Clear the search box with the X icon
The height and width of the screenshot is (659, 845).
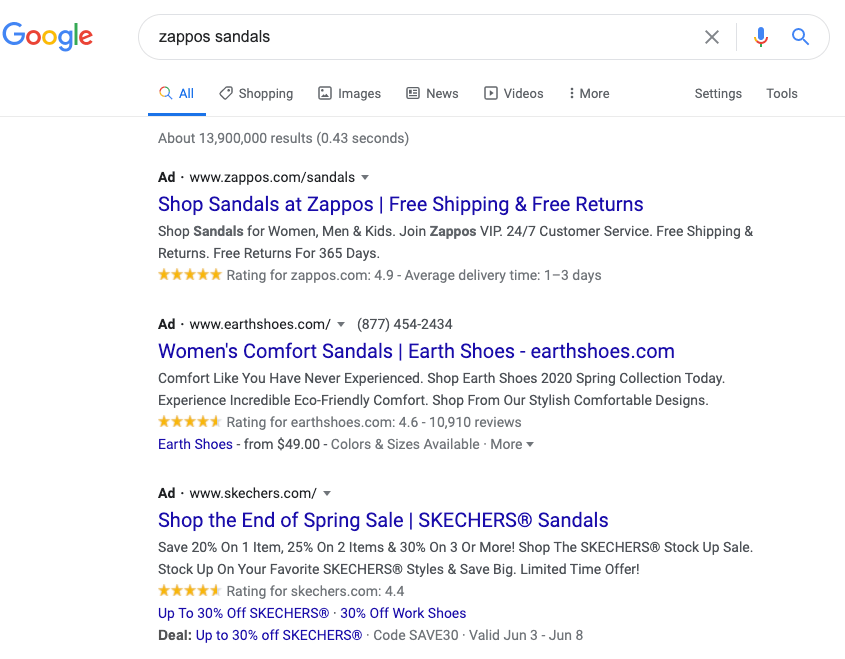(711, 37)
